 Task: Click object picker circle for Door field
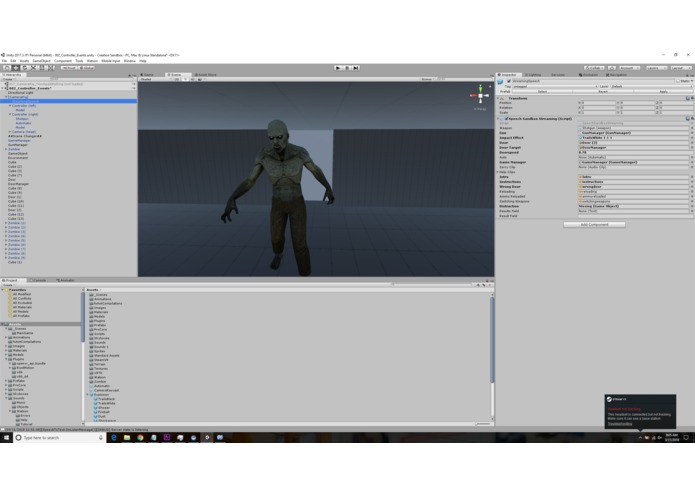click(x=691, y=143)
